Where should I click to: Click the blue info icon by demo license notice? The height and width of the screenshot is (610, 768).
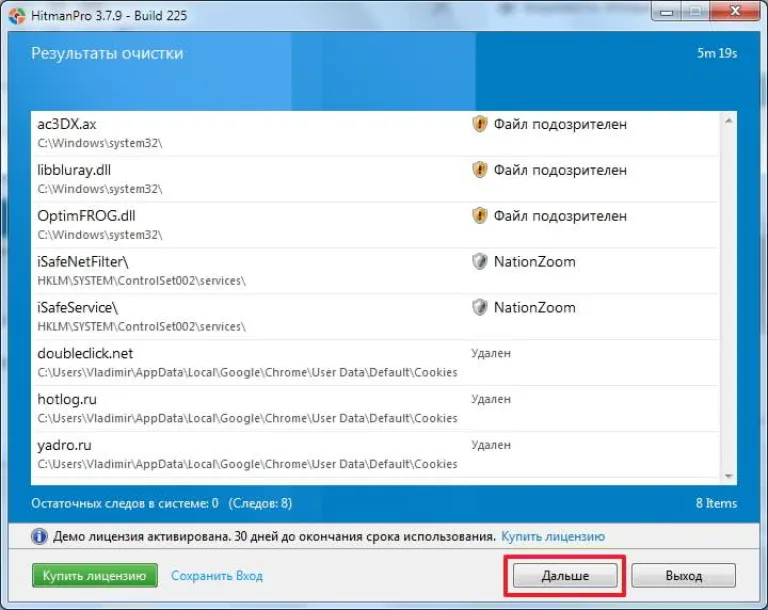(x=39, y=537)
